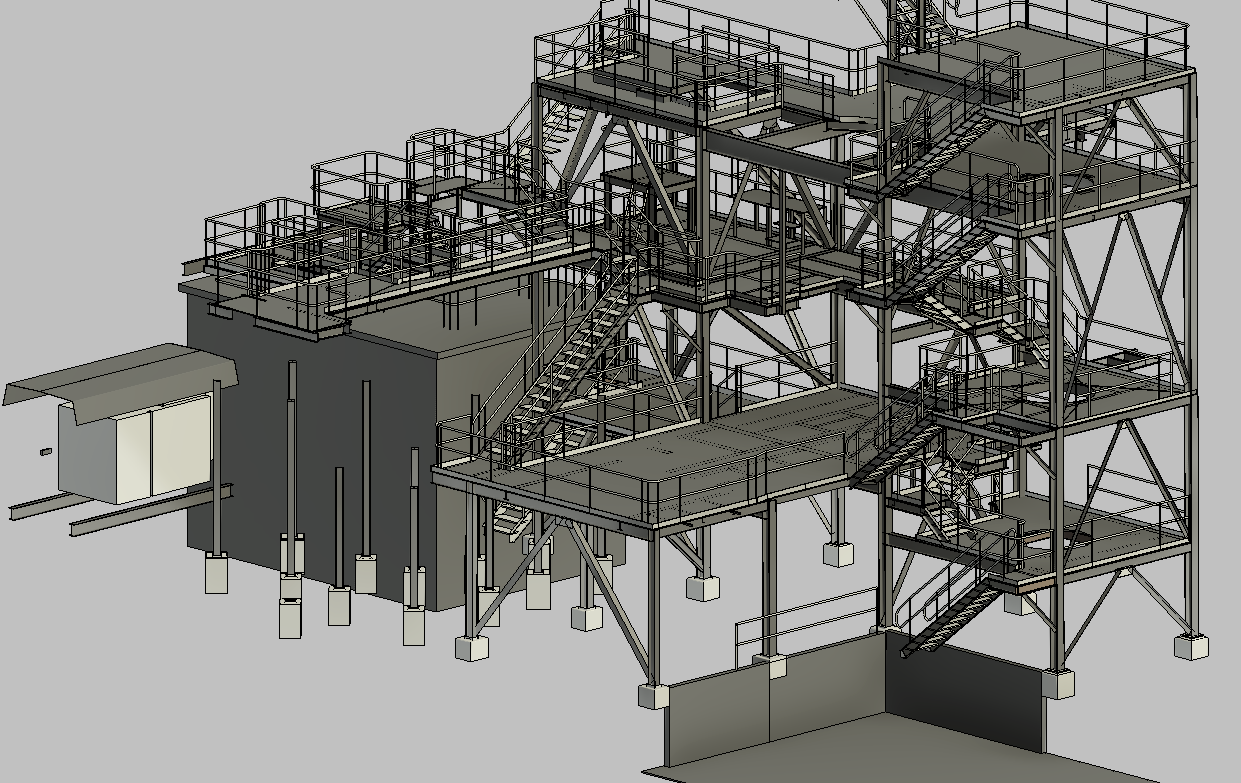Image resolution: width=1241 pixels, height=783 pixels.
Task: Select the far-right concrete column footing
Action: [x=1191, y=646]
